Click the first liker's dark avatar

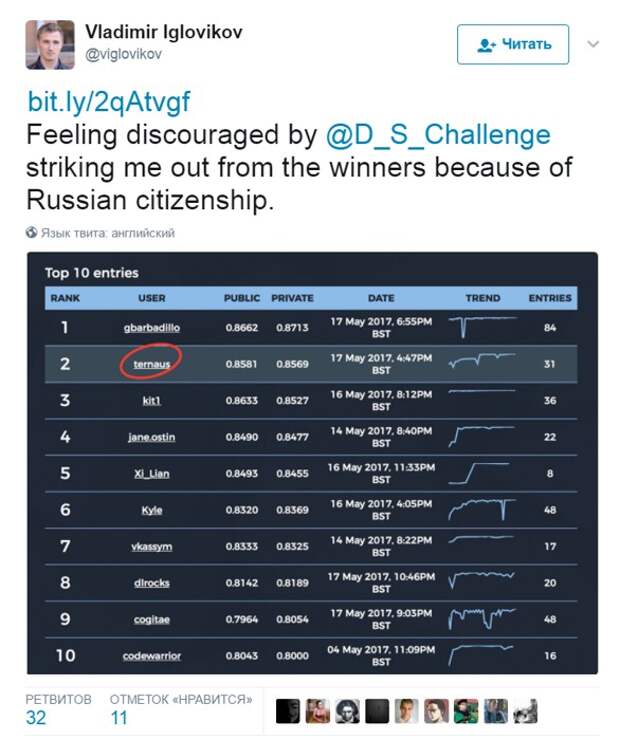(288, 711)
